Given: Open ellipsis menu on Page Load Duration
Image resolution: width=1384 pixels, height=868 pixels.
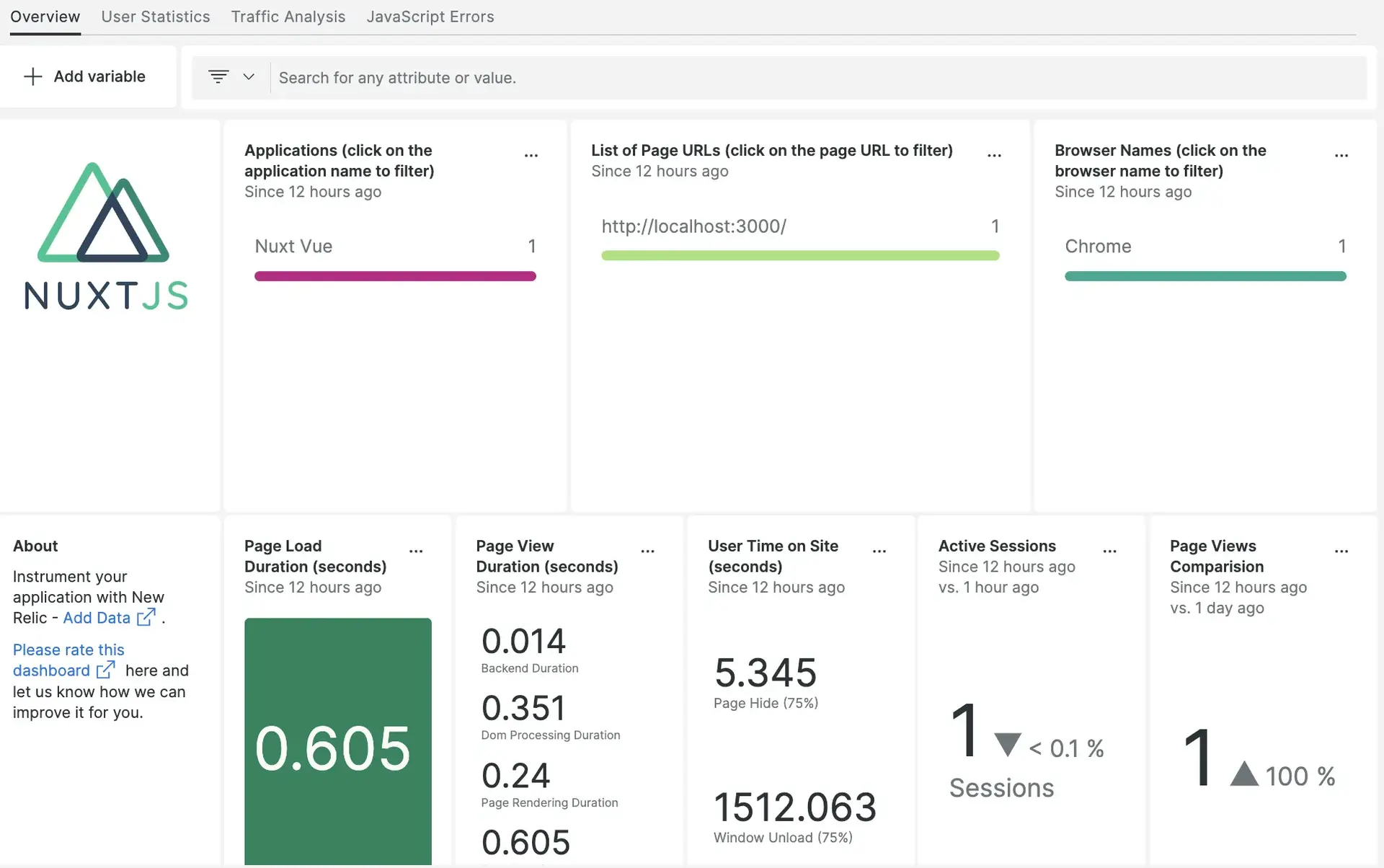Looking at the screenshot, I should pos(416,552).
